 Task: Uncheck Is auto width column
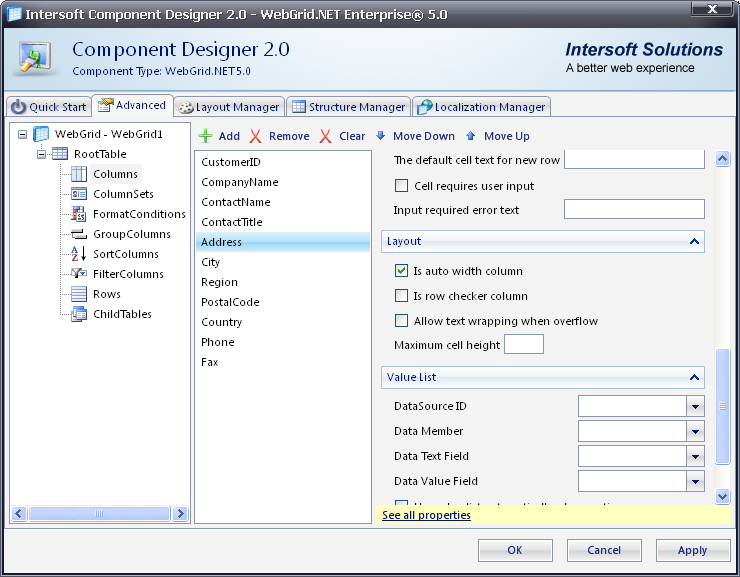pos(401,270)
